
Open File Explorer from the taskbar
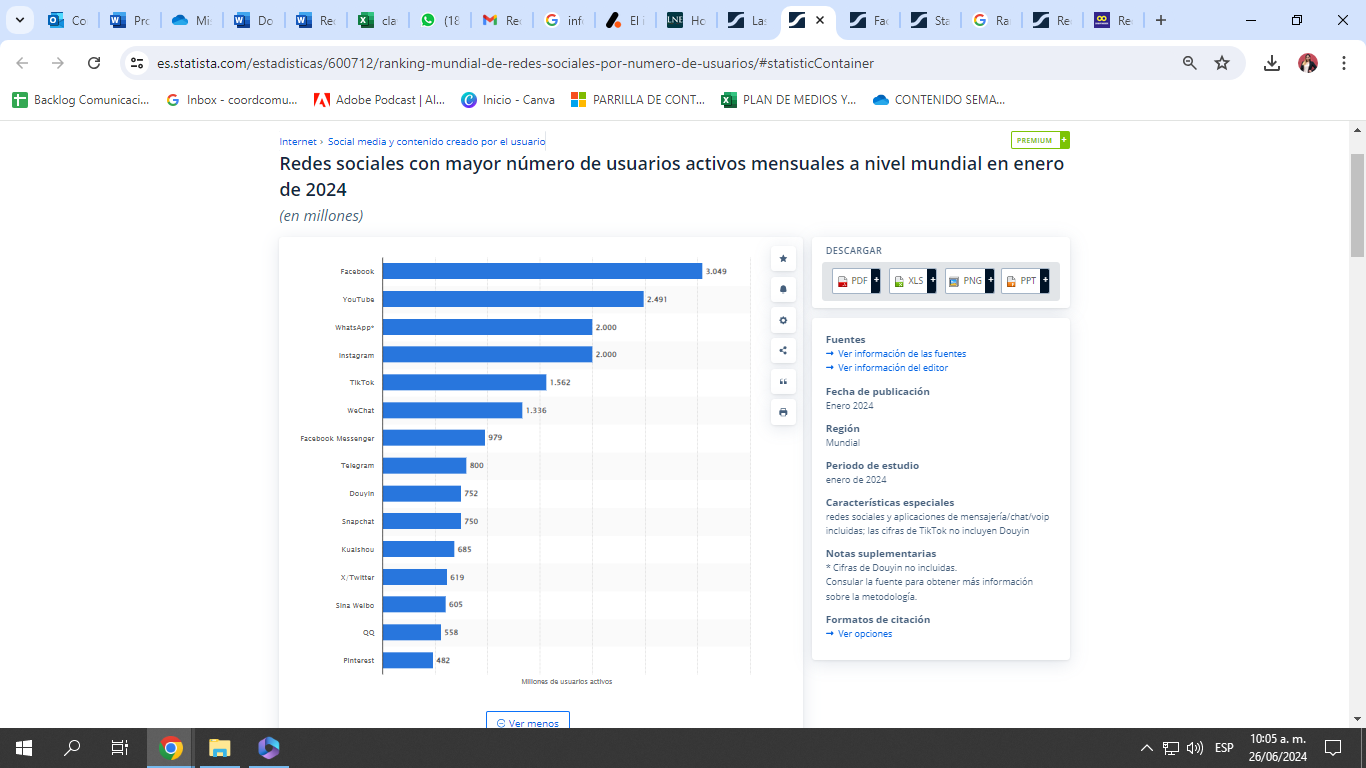point(219,748)
